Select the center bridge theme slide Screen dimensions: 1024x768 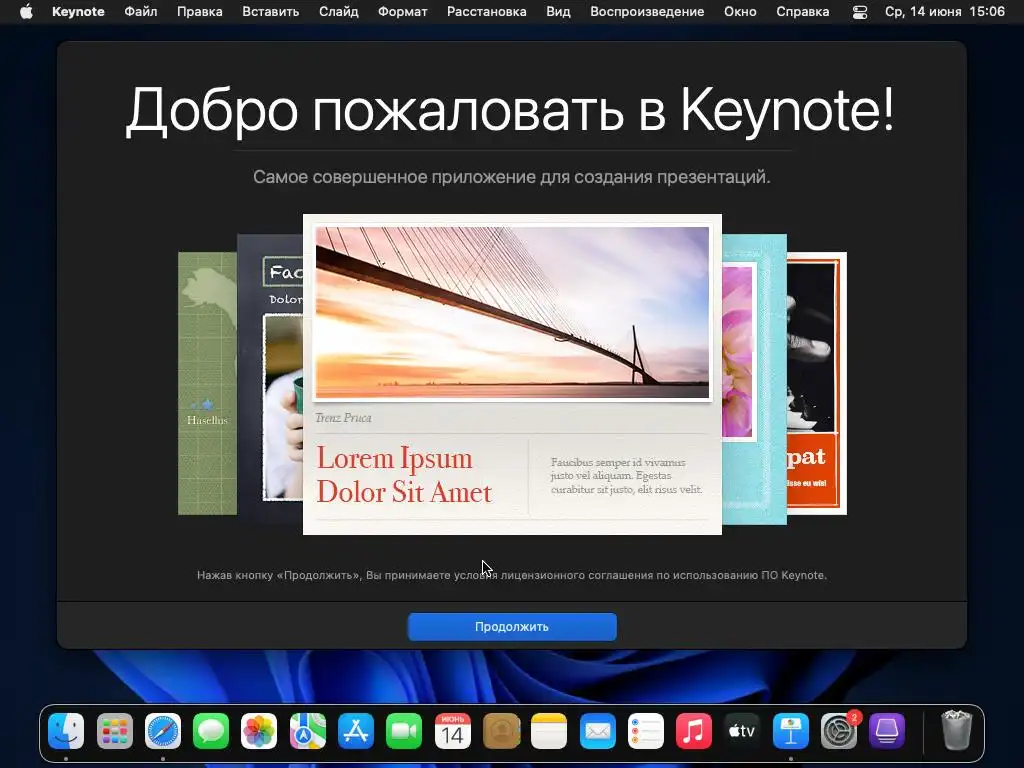(x=512, y=374)
